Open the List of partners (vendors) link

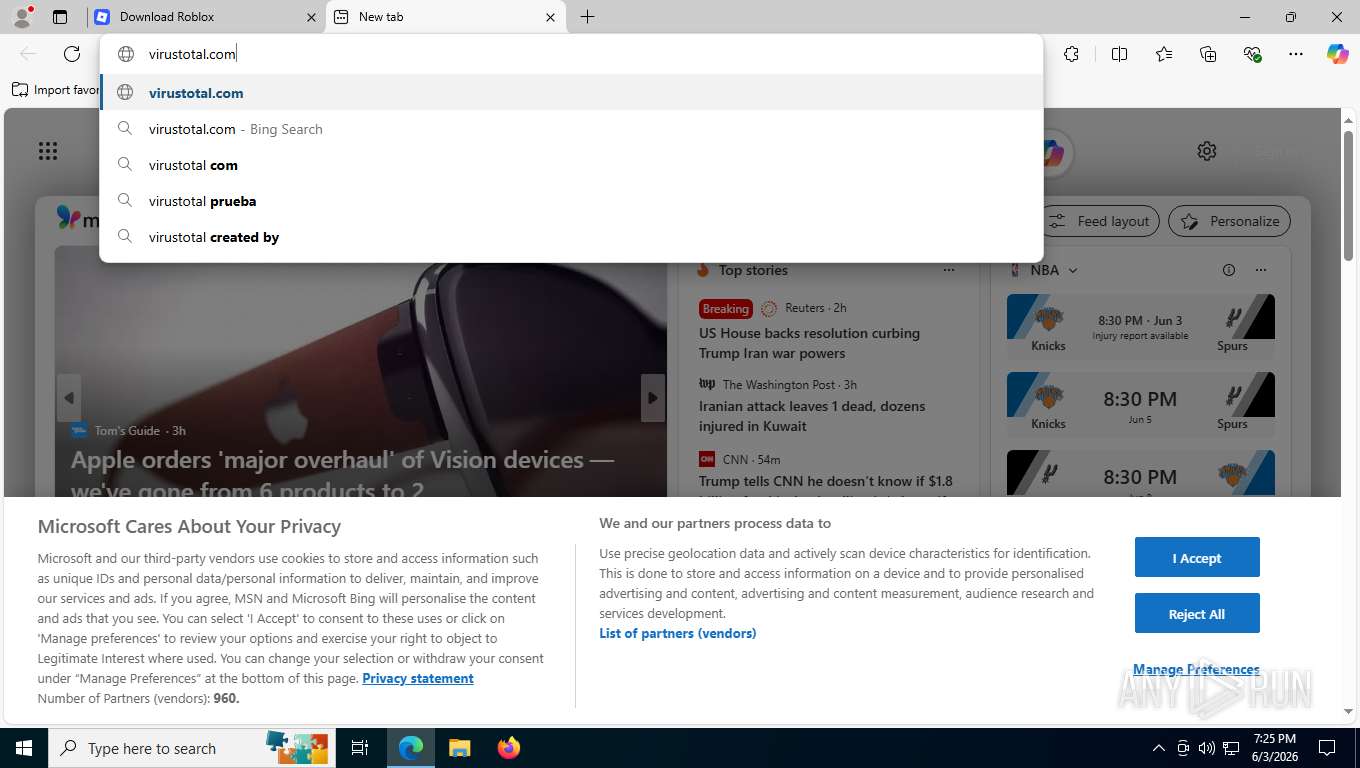point(678,633)
